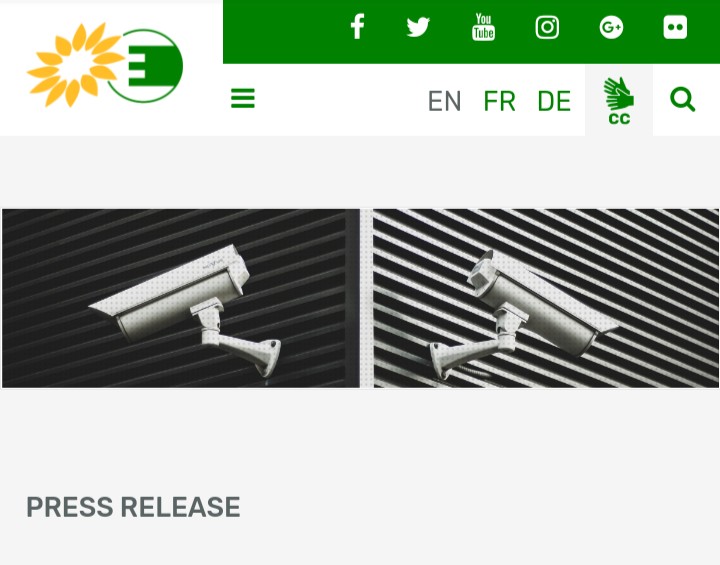Screen dimensions: 720x565
Task: Switch language to DE
Action: tap(554, 101)
